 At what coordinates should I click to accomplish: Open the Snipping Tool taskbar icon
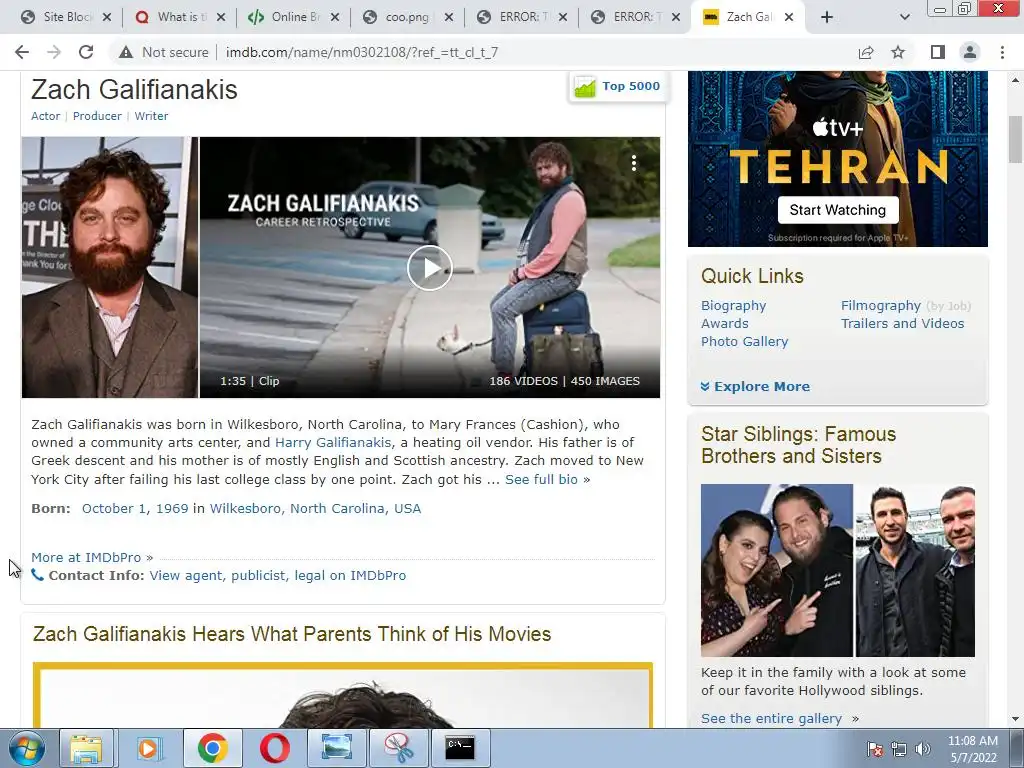[x=399, y=748]
